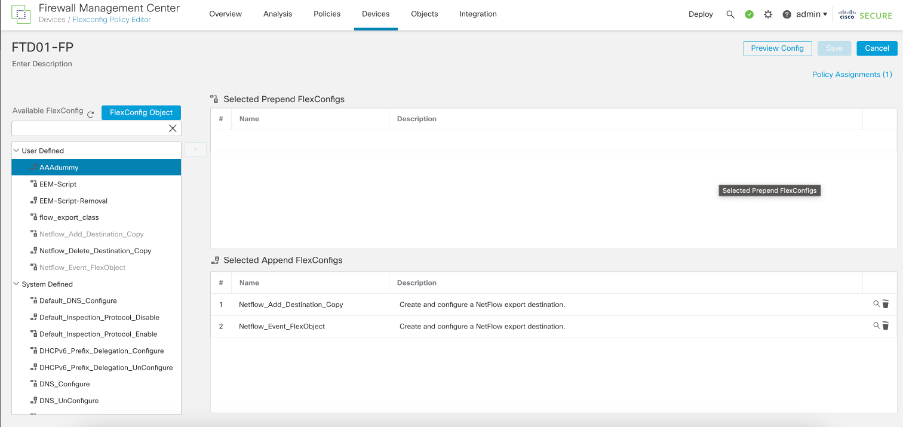Click the Deploy button
904x428 pixels.
[x=700, y=14]
